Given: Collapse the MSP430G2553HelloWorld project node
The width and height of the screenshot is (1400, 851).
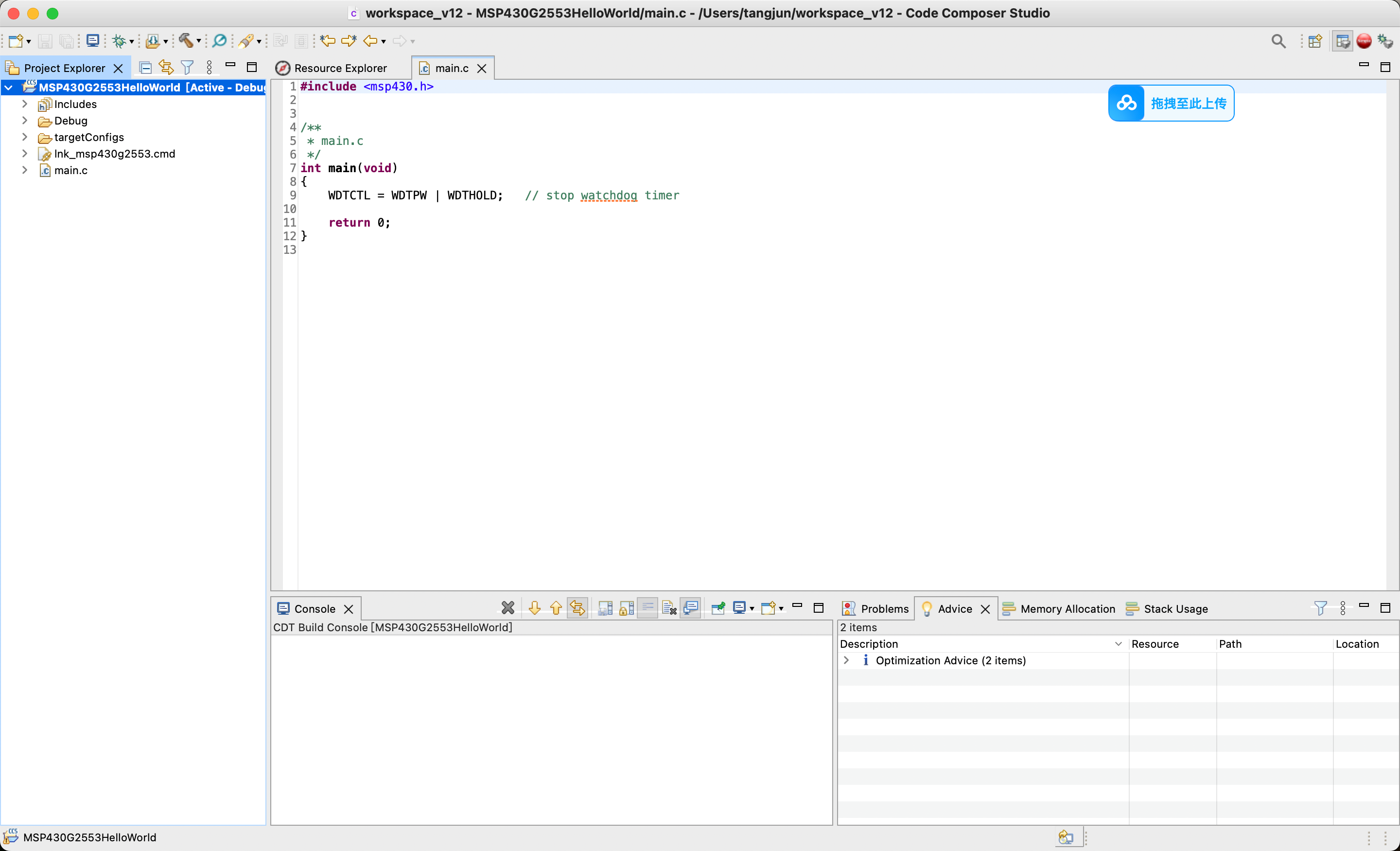Looking at the screenshot, I should [9, 88].
